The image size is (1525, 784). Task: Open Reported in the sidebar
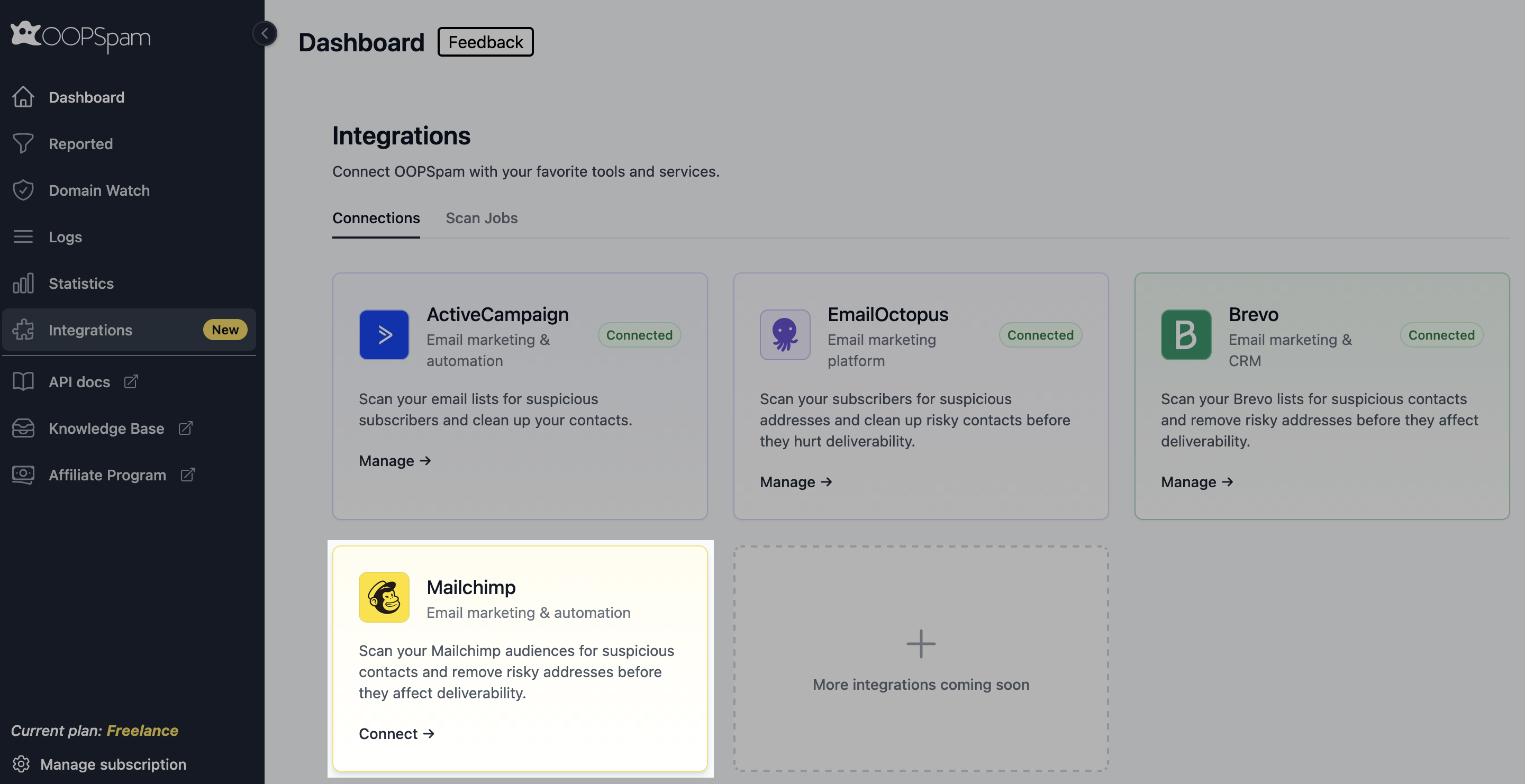coord(129,144)
